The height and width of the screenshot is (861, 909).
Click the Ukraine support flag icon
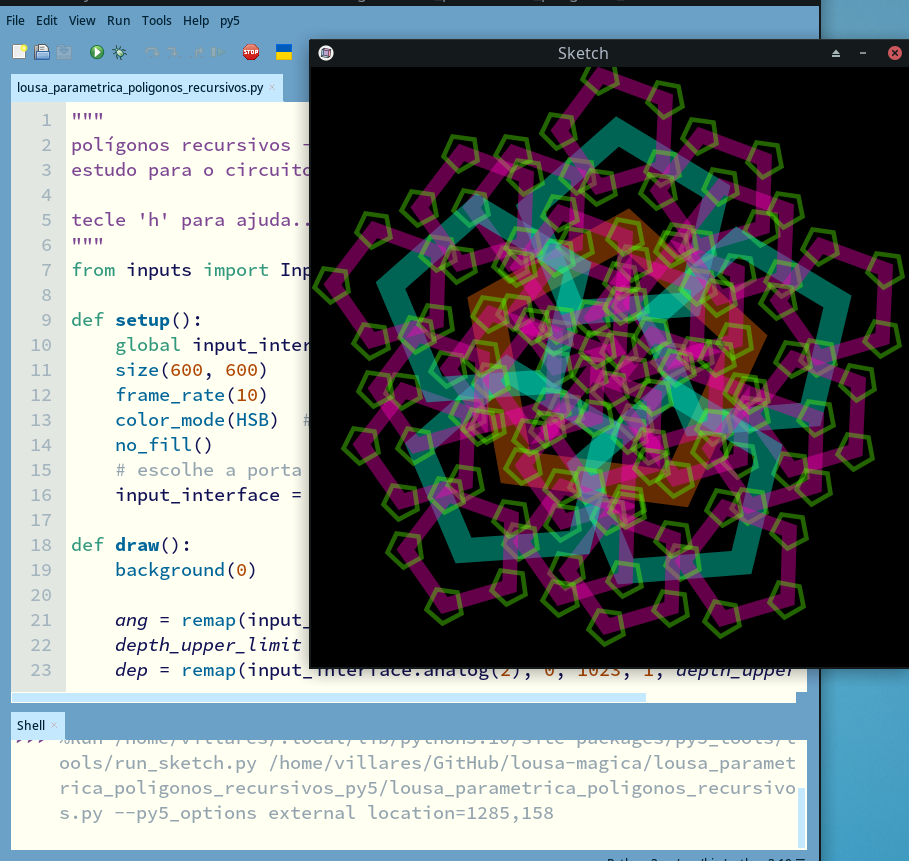pos(282,51)
